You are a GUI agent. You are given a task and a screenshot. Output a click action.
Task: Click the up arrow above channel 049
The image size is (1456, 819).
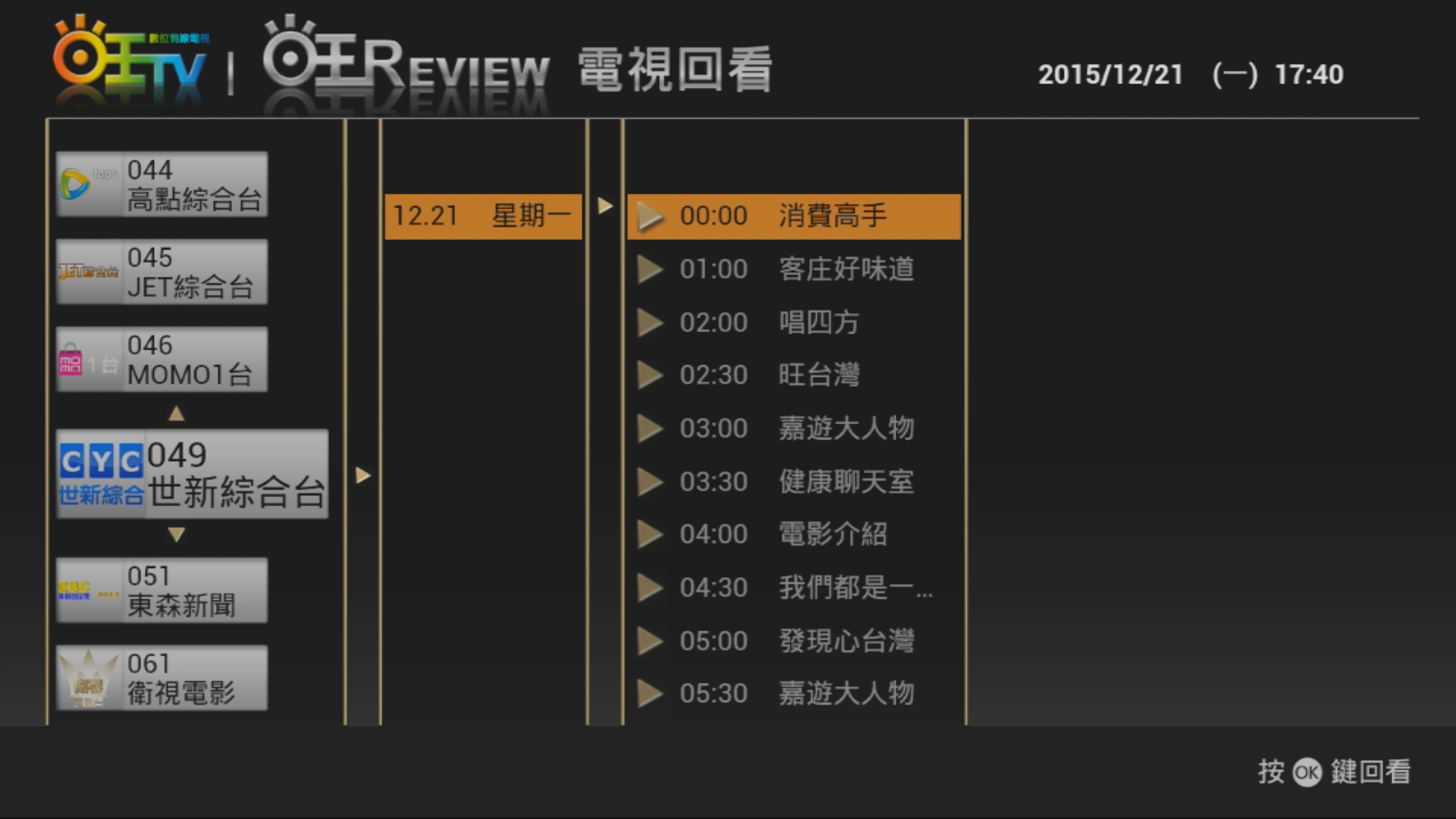click(176, 413)
